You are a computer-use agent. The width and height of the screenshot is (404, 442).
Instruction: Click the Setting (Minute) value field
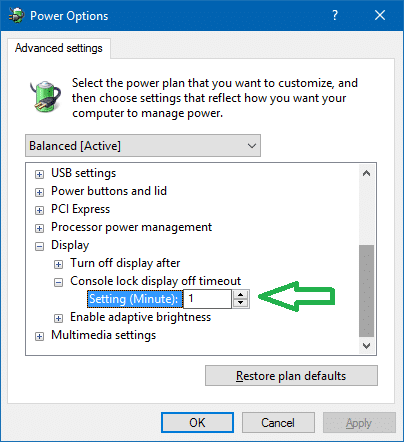(x=207, y=299)
